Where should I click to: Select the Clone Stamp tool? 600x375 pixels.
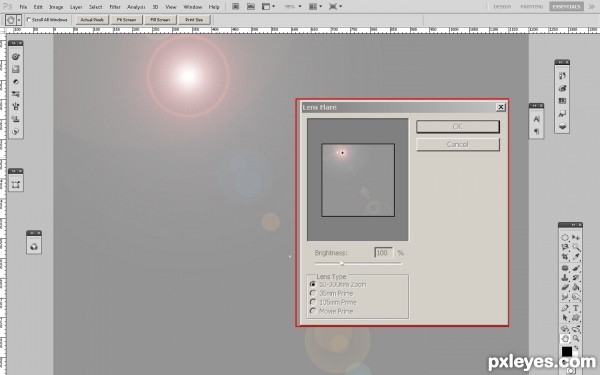pyautogui.click(x=565, y=277)
